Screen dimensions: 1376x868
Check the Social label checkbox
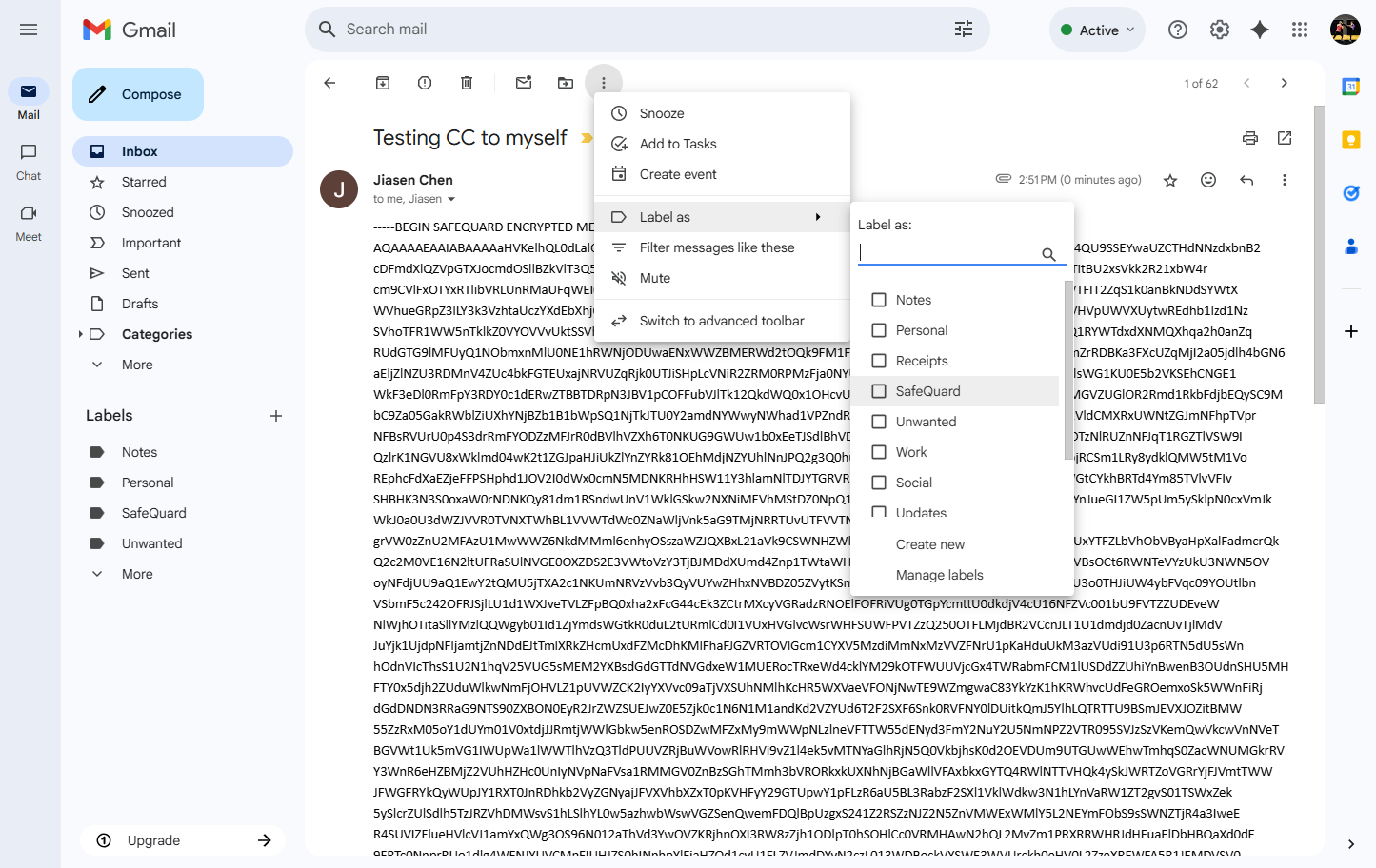[x=879, y=483]
